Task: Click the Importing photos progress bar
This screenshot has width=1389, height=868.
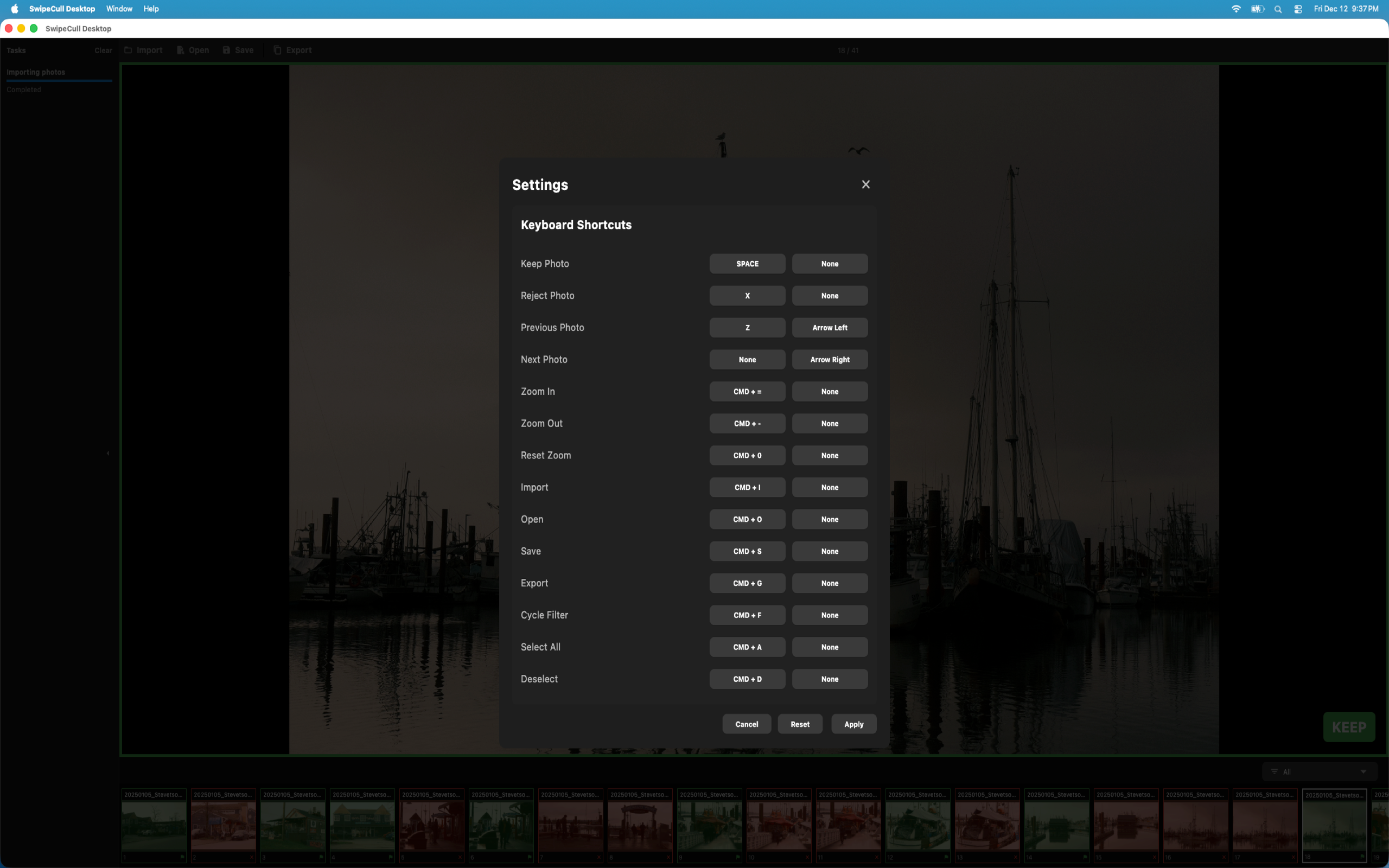Action: coord(59,80)
